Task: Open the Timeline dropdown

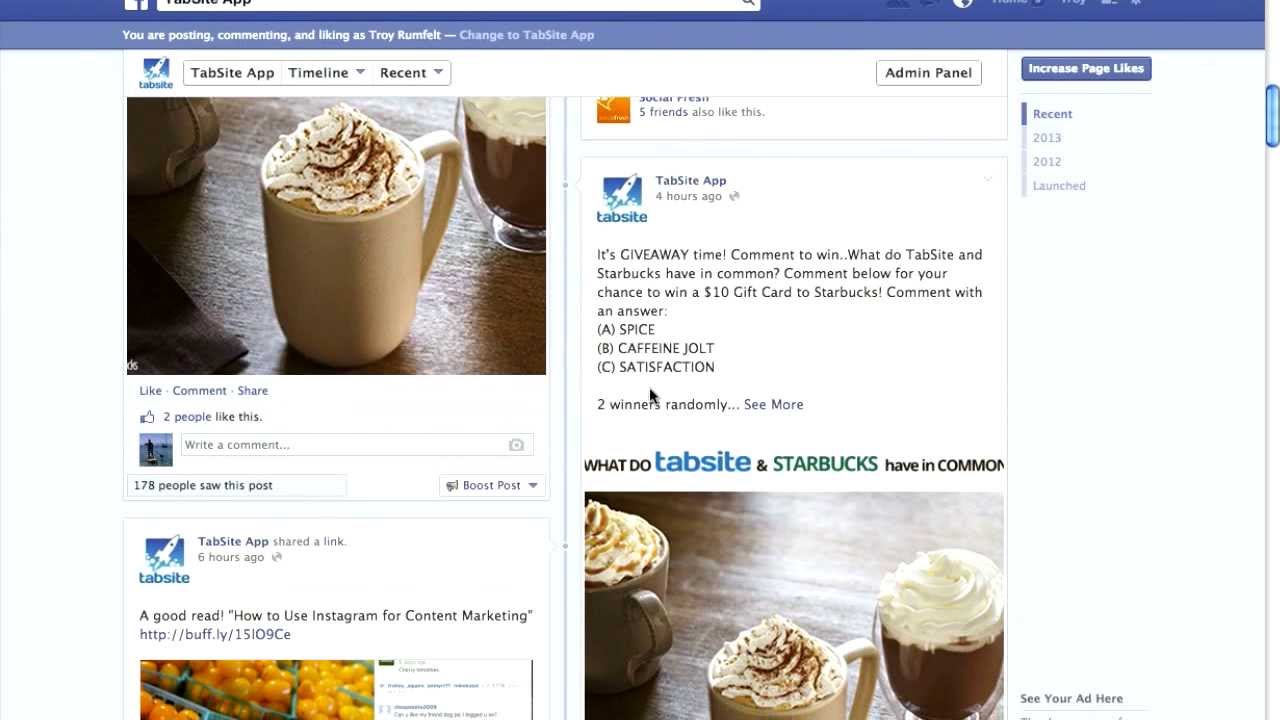Action: [327, 72]
